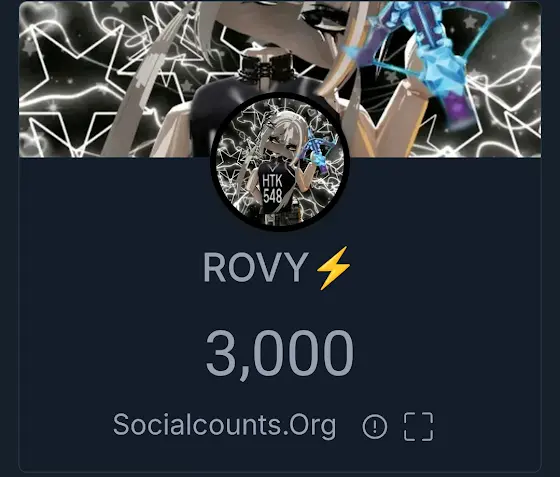The width and height of the screenshot is (560, 477).
Task: Click the ROVY channel name
Action: [x=255, y=267]
